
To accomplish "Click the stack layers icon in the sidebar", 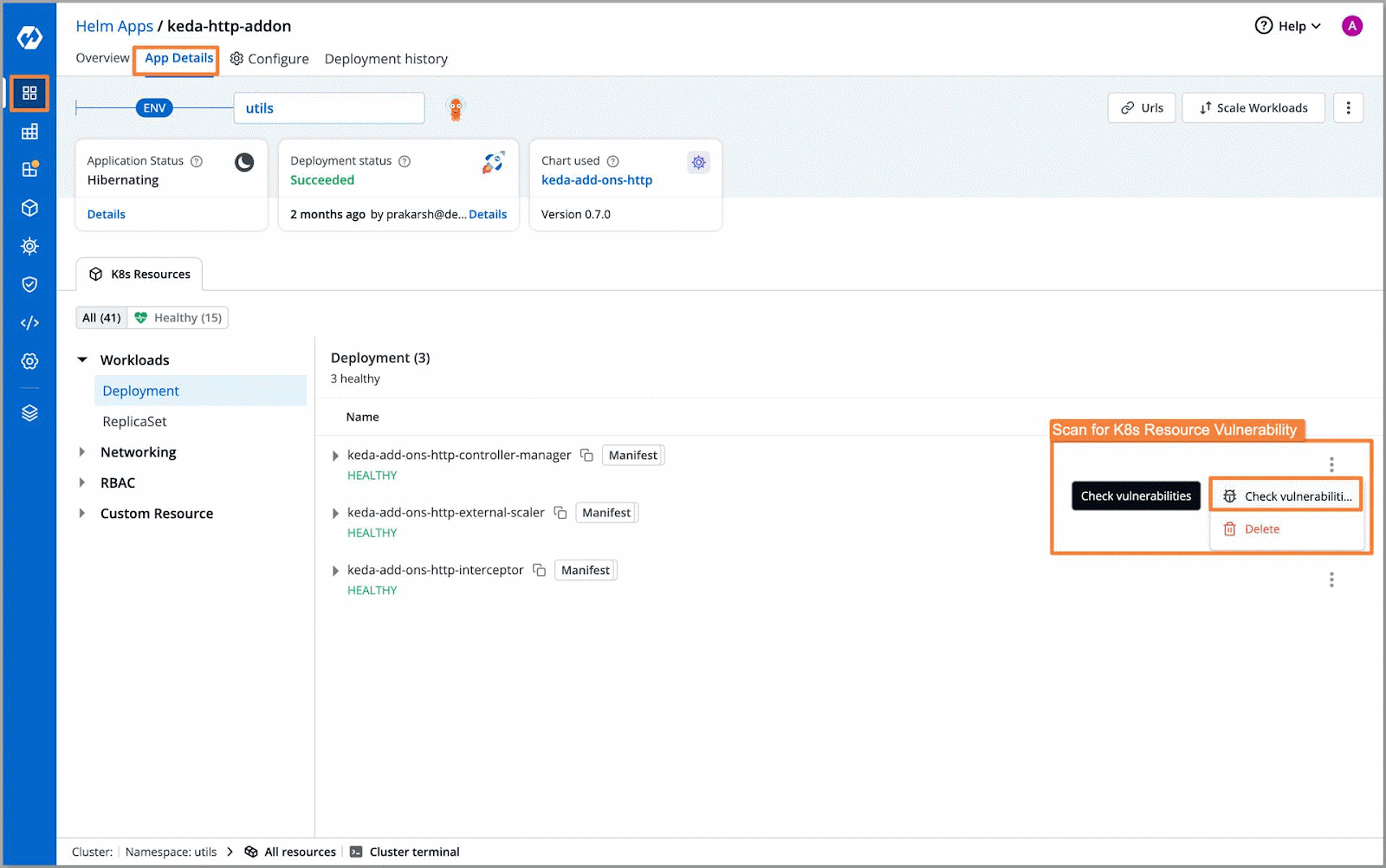I will [x=29, y=413].
